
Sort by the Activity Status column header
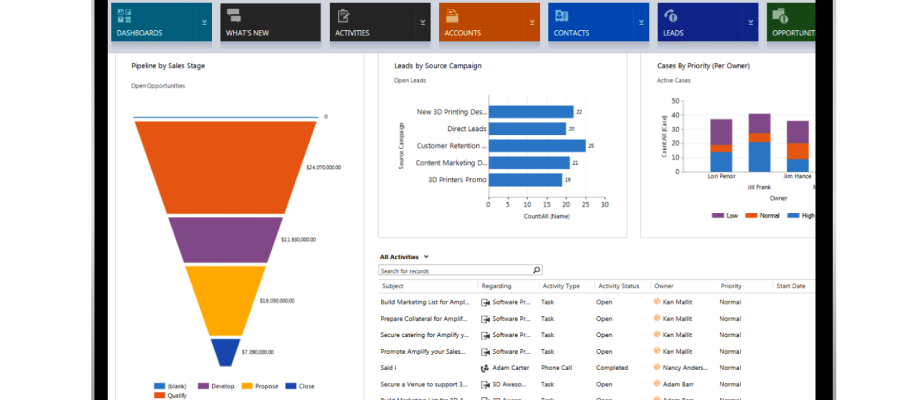click(x=617, y=286)
